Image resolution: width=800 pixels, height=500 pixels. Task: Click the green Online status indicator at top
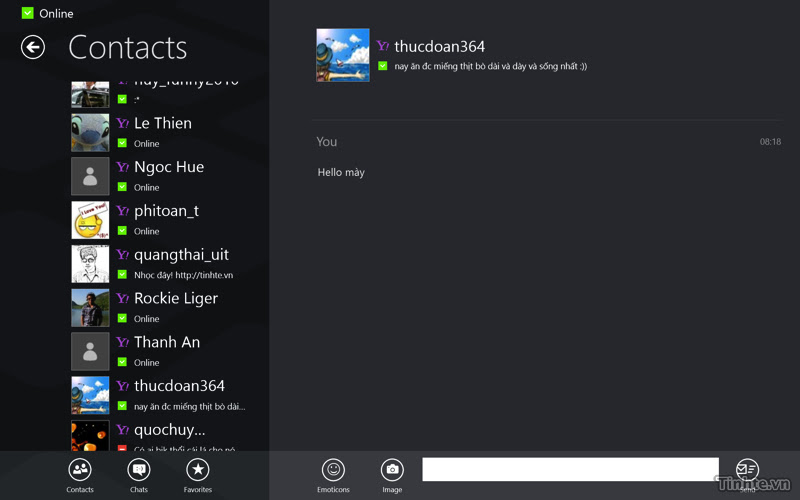28,13
